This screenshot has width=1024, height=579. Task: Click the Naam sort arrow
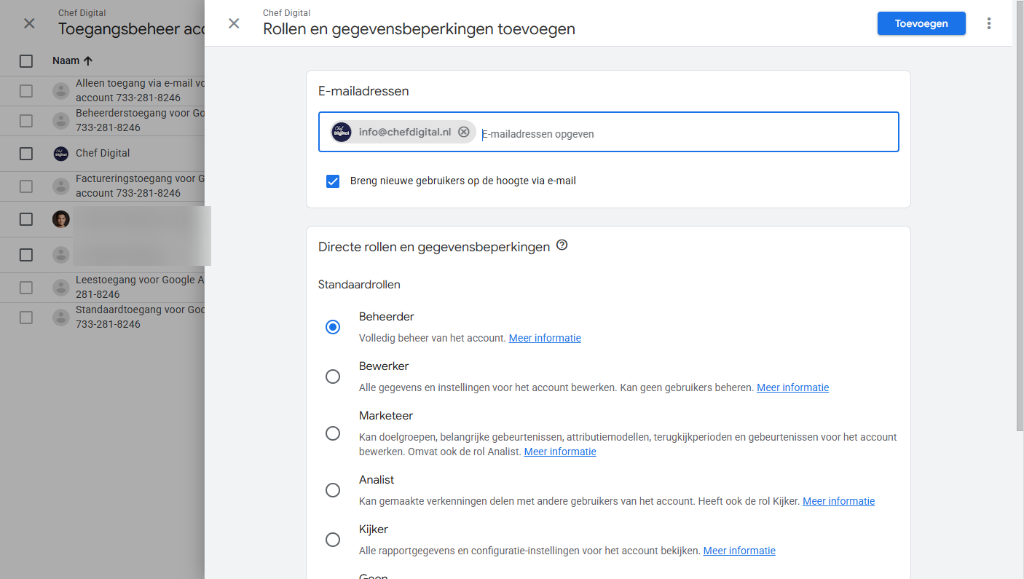pos(88,61)
